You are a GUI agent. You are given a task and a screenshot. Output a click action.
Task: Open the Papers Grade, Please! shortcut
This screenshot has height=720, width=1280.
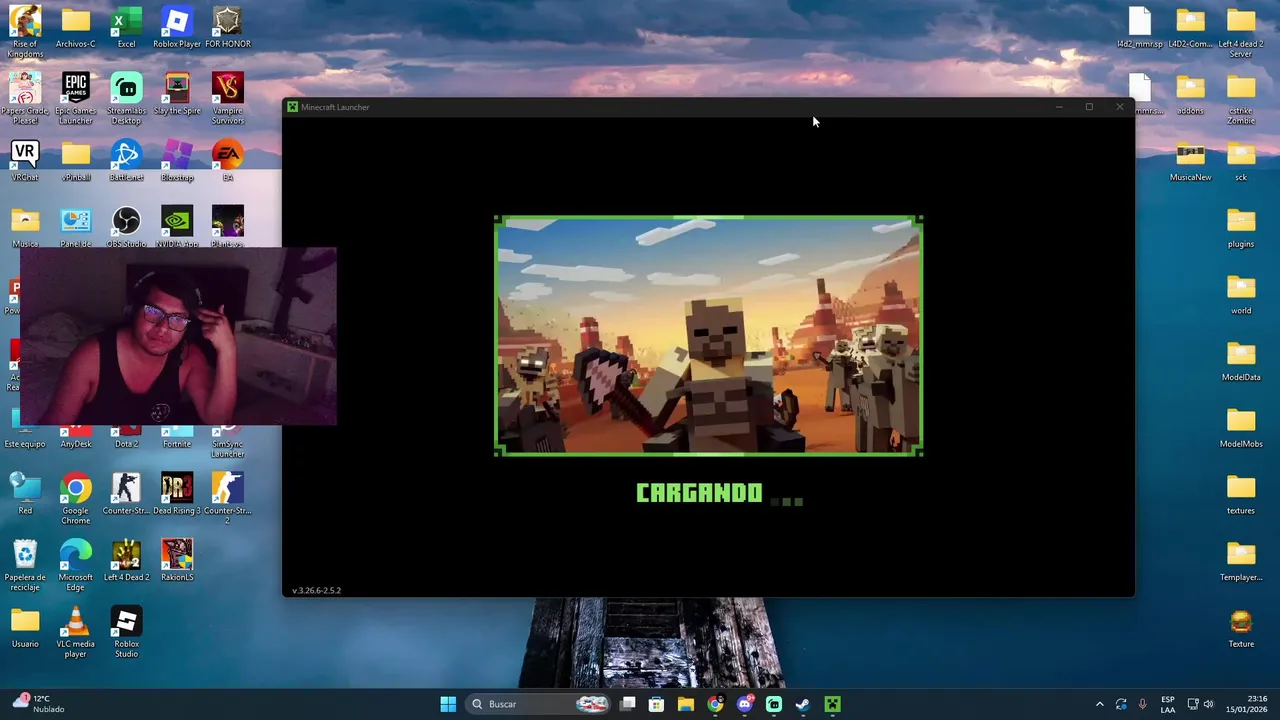(25, 97)
